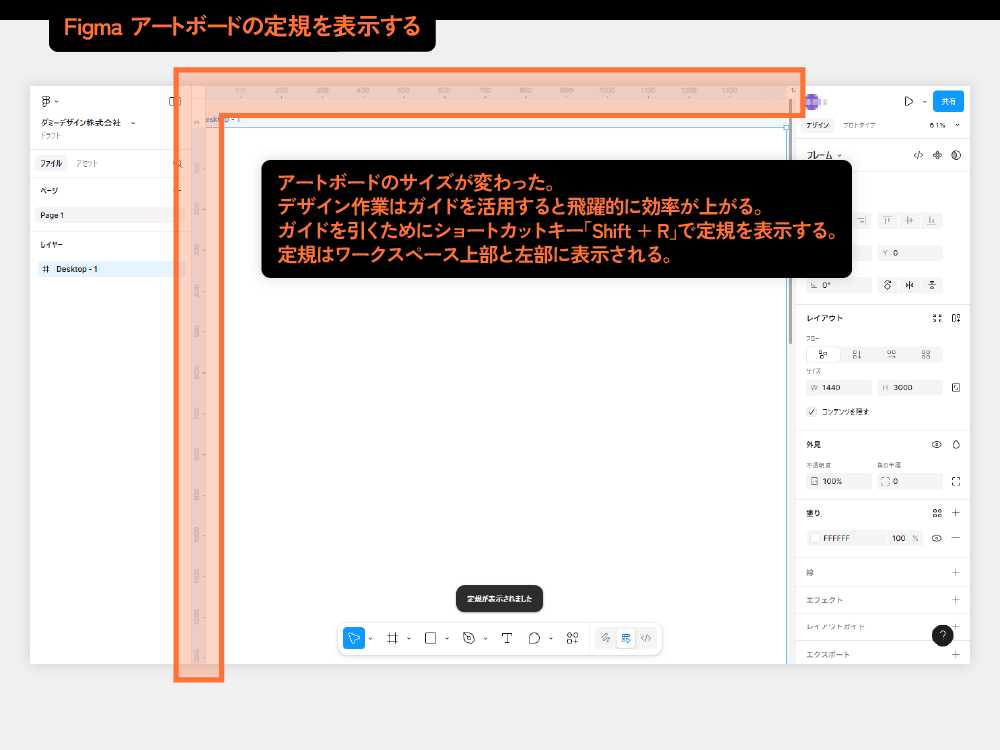Click the flip vertical icon
1000x750 pixels.
tap(932, 285)
